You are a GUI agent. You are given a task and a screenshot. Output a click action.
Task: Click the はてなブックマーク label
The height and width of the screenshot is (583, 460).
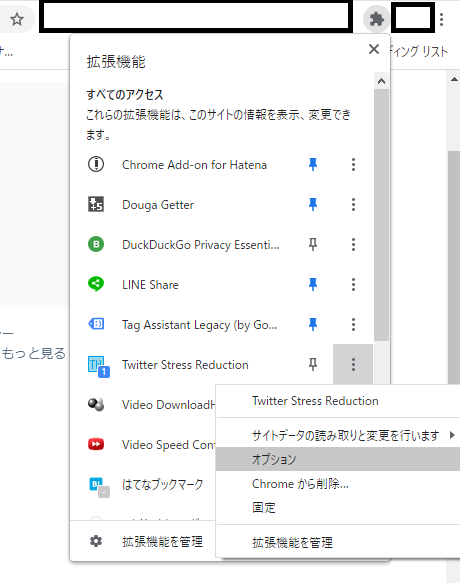click(163, 484)
